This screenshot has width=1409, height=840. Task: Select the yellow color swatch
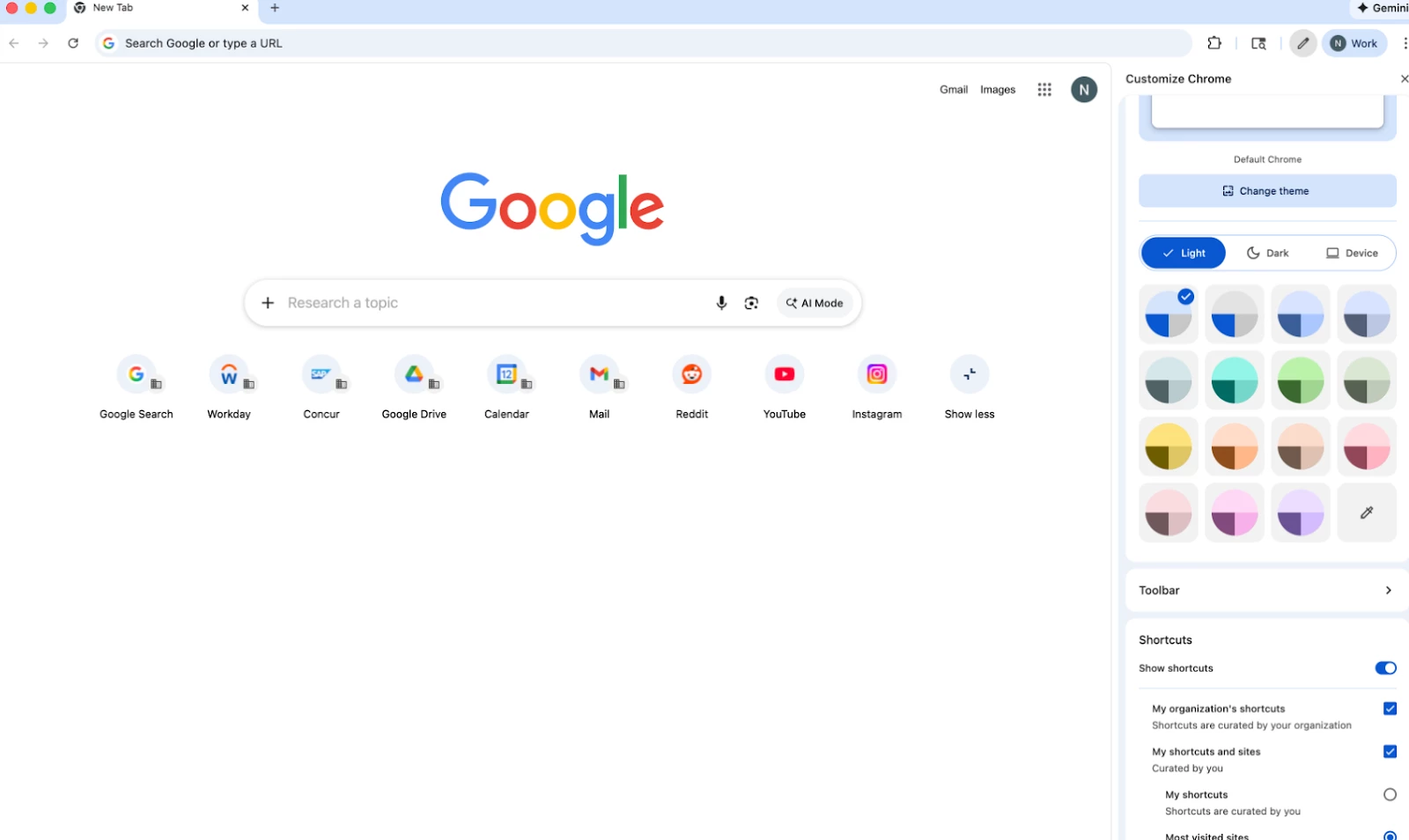1169,446
